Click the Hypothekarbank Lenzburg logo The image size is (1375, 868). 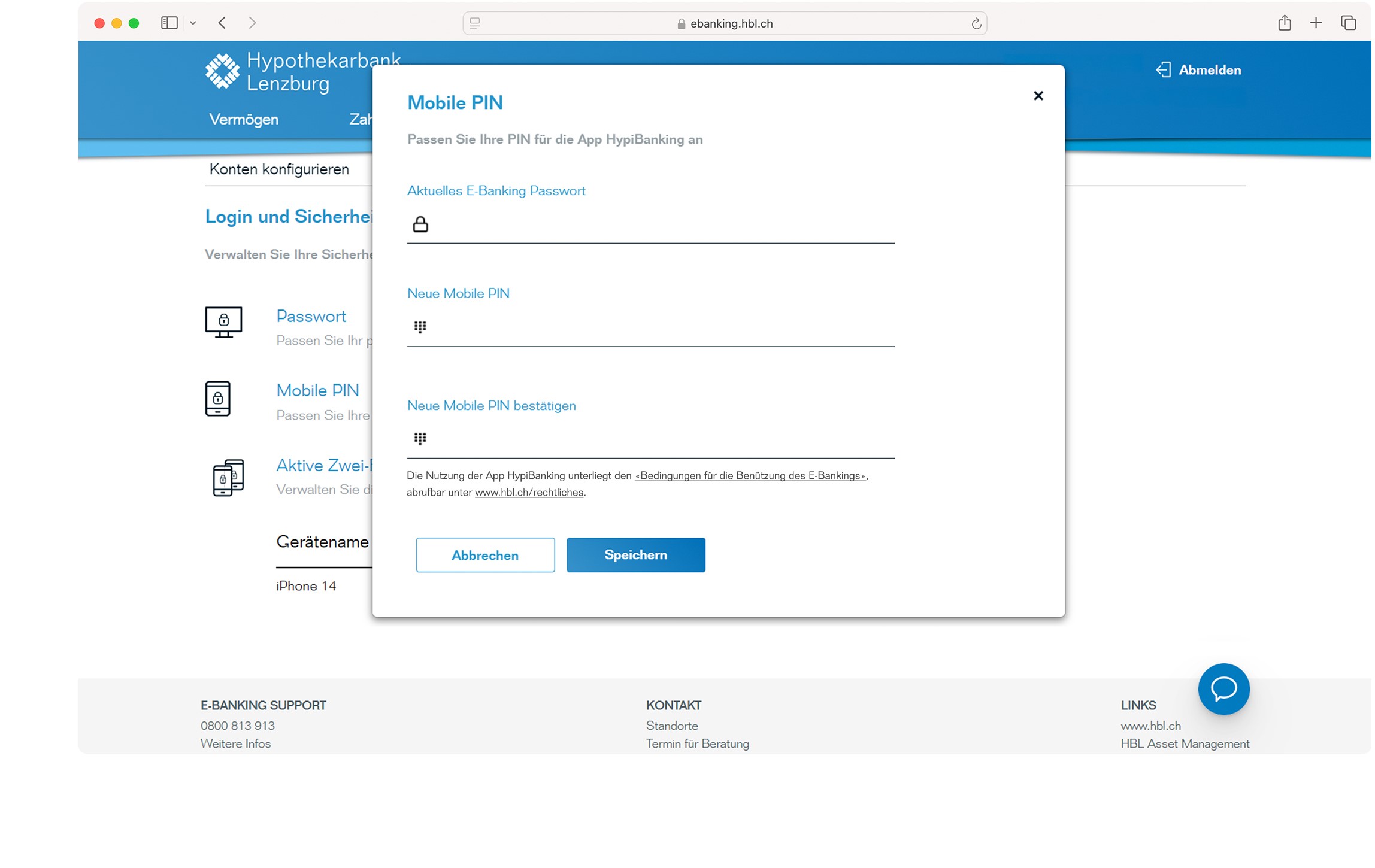tap(222, 72)
